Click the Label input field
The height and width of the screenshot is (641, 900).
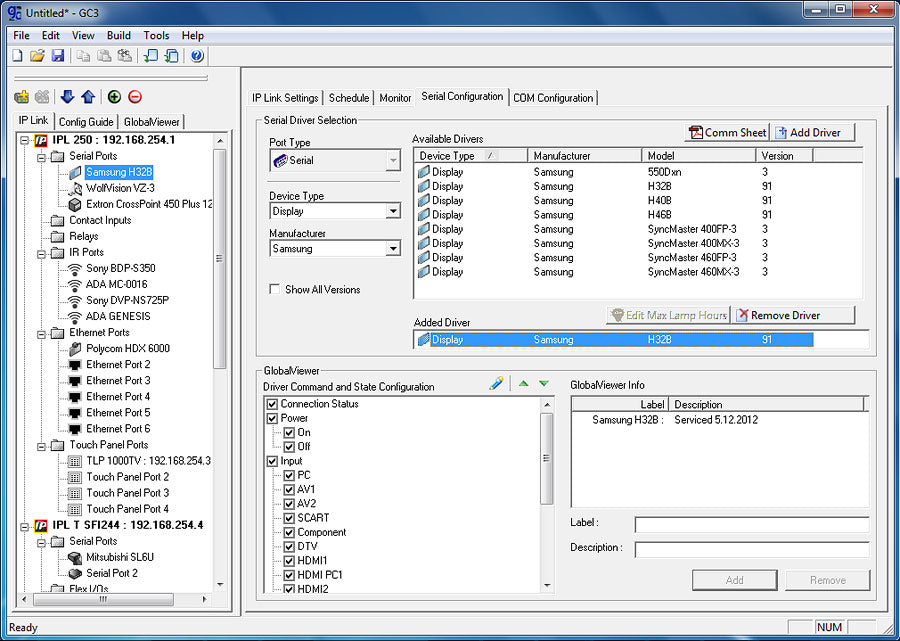pos(752,524)
